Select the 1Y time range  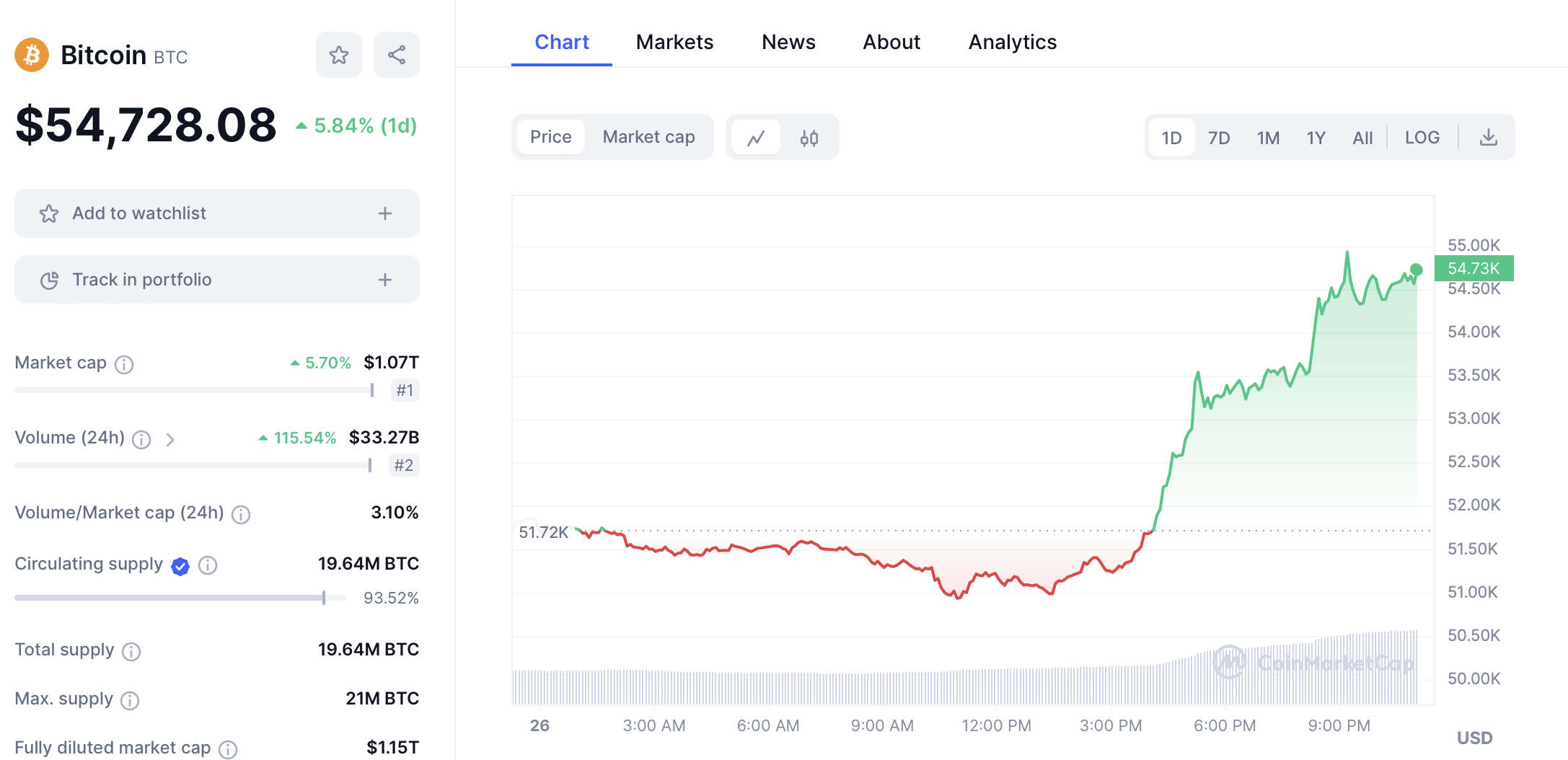tap(1316, 138)
